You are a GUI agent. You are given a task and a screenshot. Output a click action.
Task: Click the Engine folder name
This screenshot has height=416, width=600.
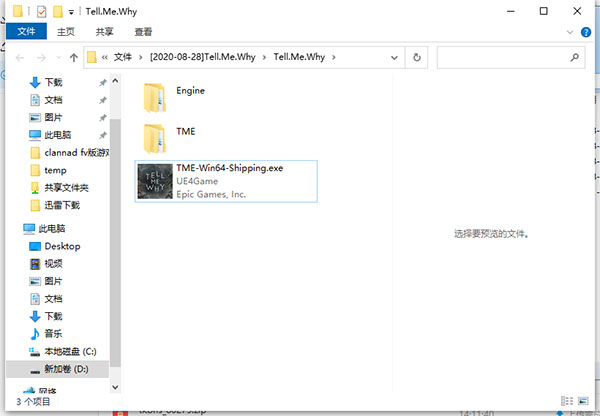coord(190,91)
